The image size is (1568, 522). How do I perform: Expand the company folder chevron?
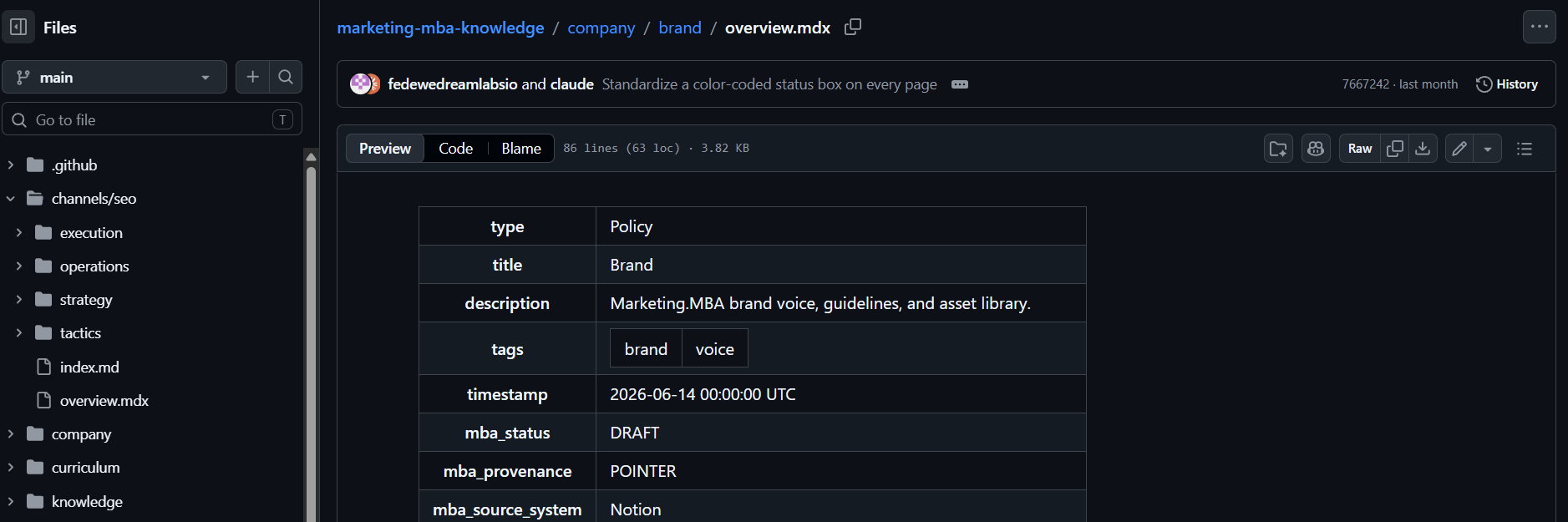(11, 434)
